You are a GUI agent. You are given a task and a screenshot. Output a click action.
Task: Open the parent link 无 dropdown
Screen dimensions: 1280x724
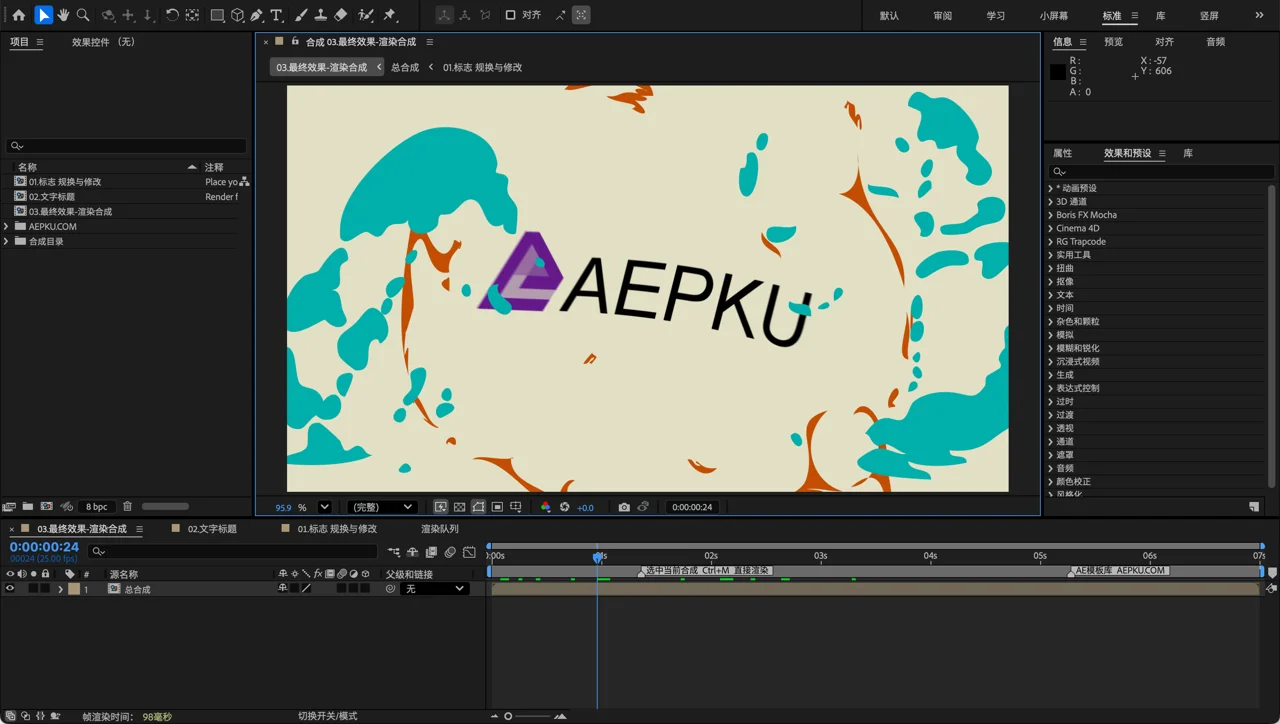[x=433, y=589]
